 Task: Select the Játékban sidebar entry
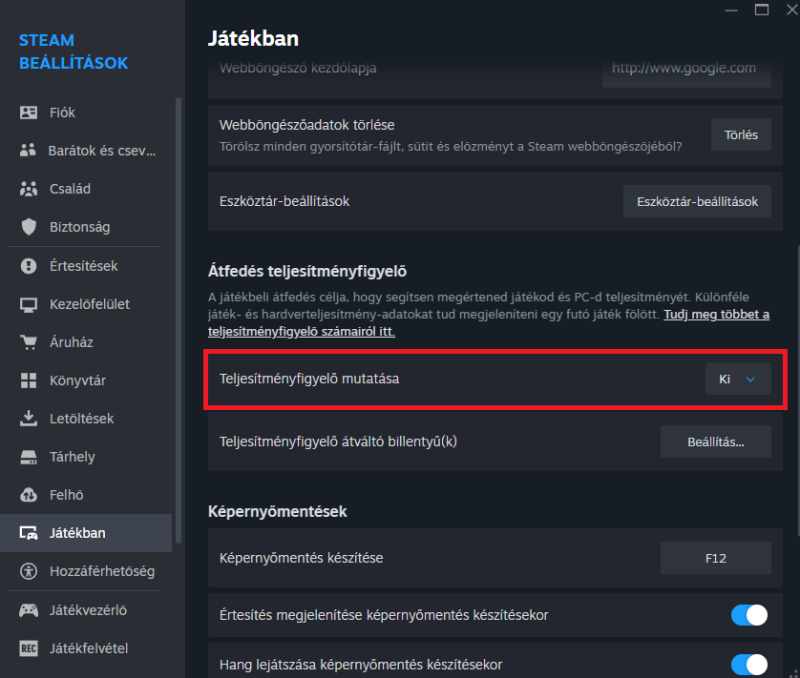(x=86, y=533)
